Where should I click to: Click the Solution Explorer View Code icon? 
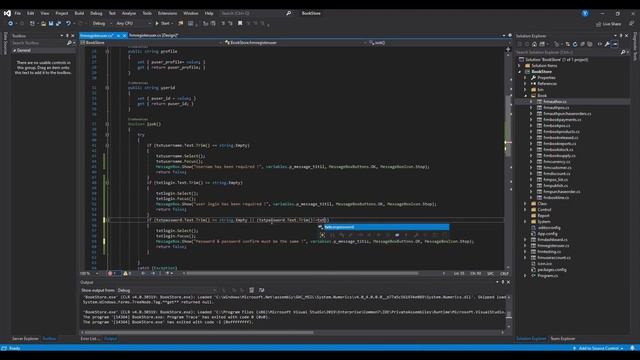pyautogui.click(x=600, y=44)
